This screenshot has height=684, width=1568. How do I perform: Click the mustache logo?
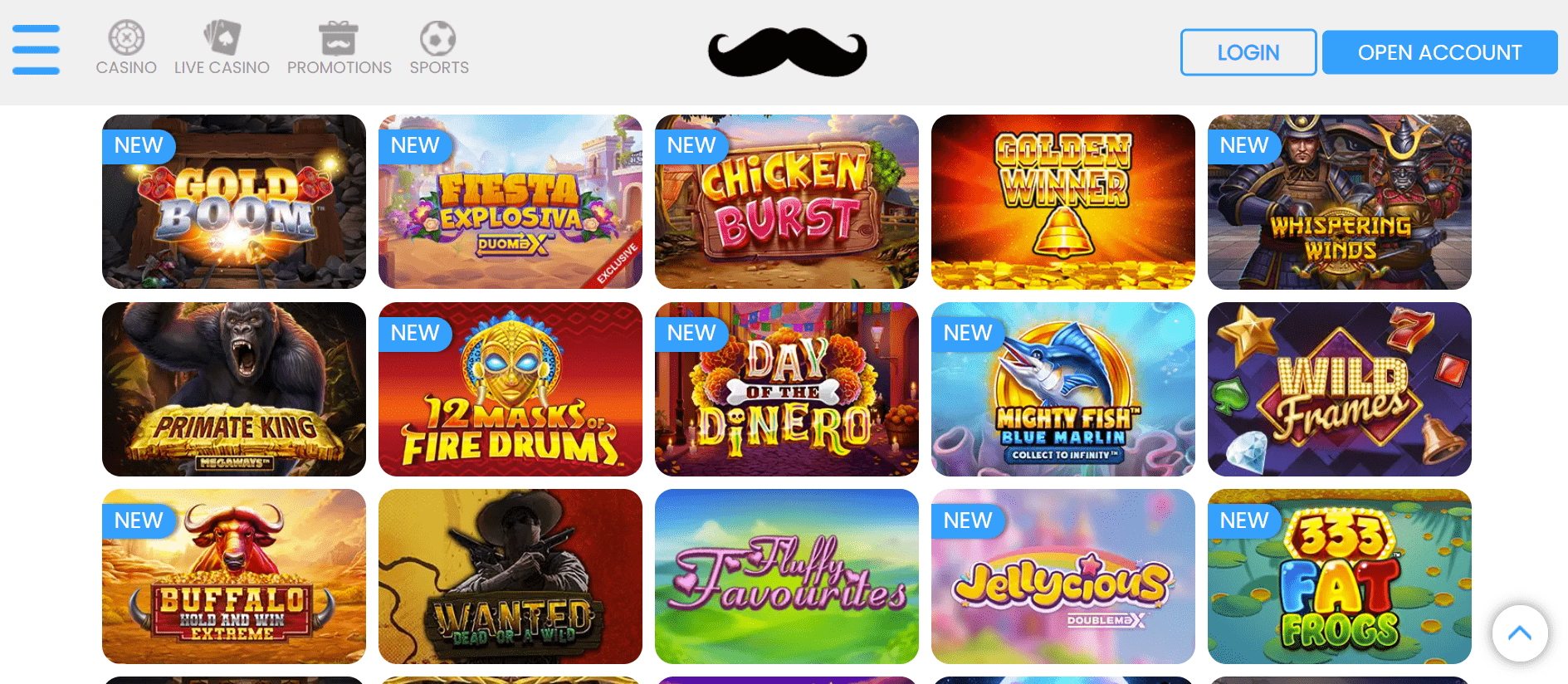[787, 52]
